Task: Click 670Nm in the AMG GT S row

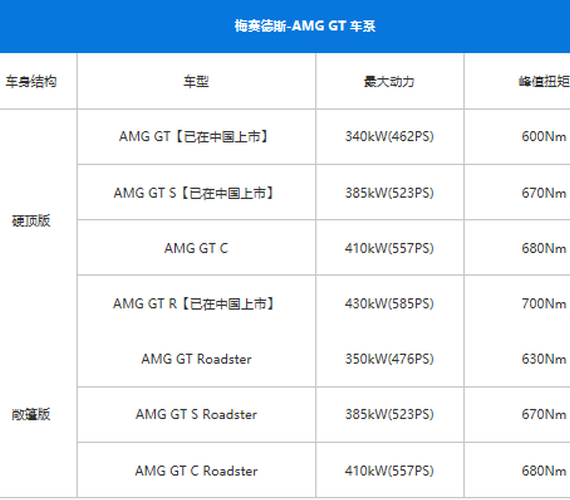Action: pyautogui.click(x=544, y=193)
